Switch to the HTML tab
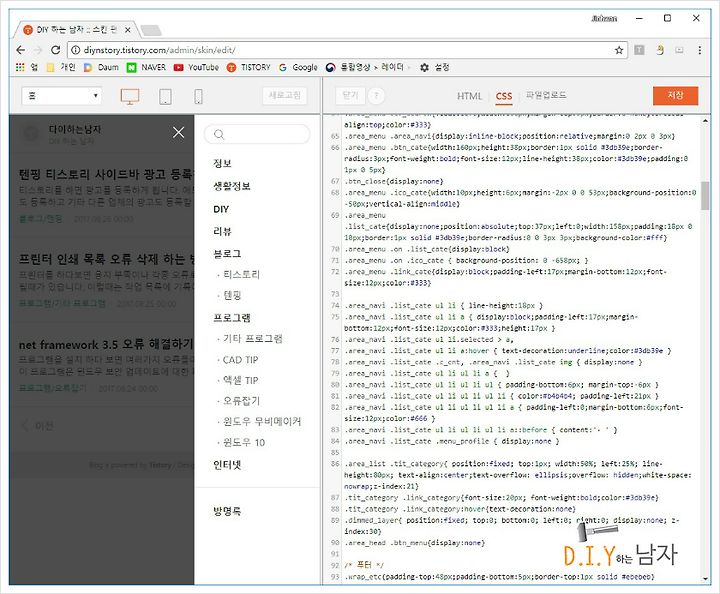 coord(469,96)
